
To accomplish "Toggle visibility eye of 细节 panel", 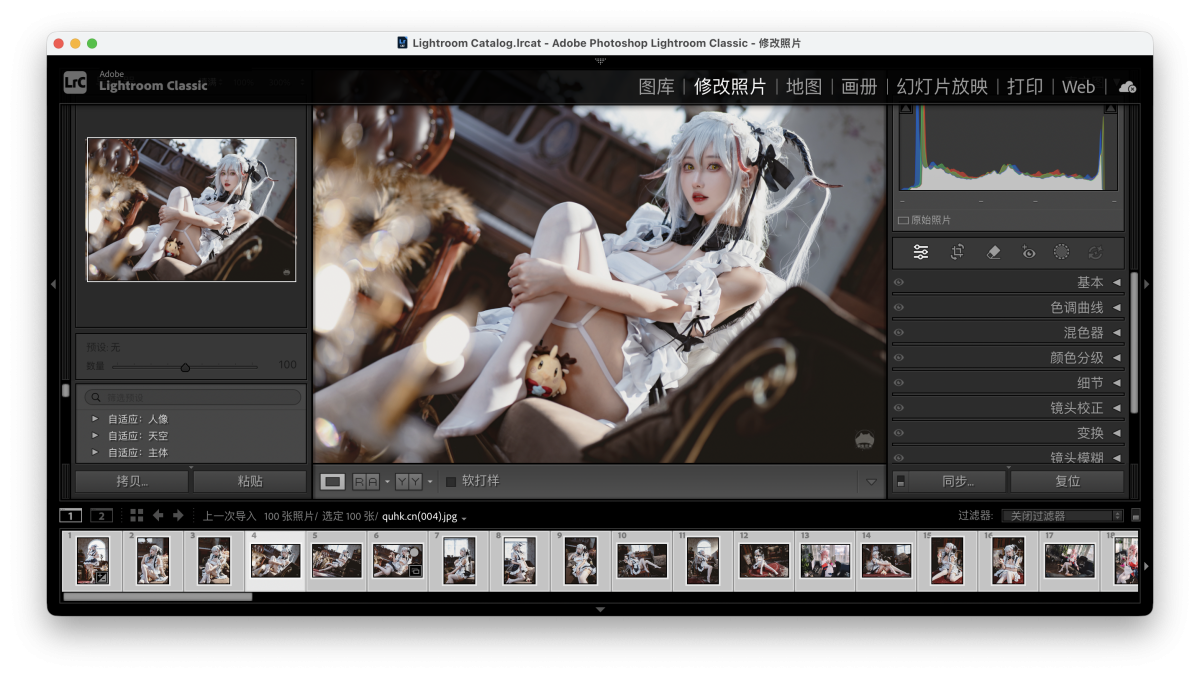I will tap(899, 383).
